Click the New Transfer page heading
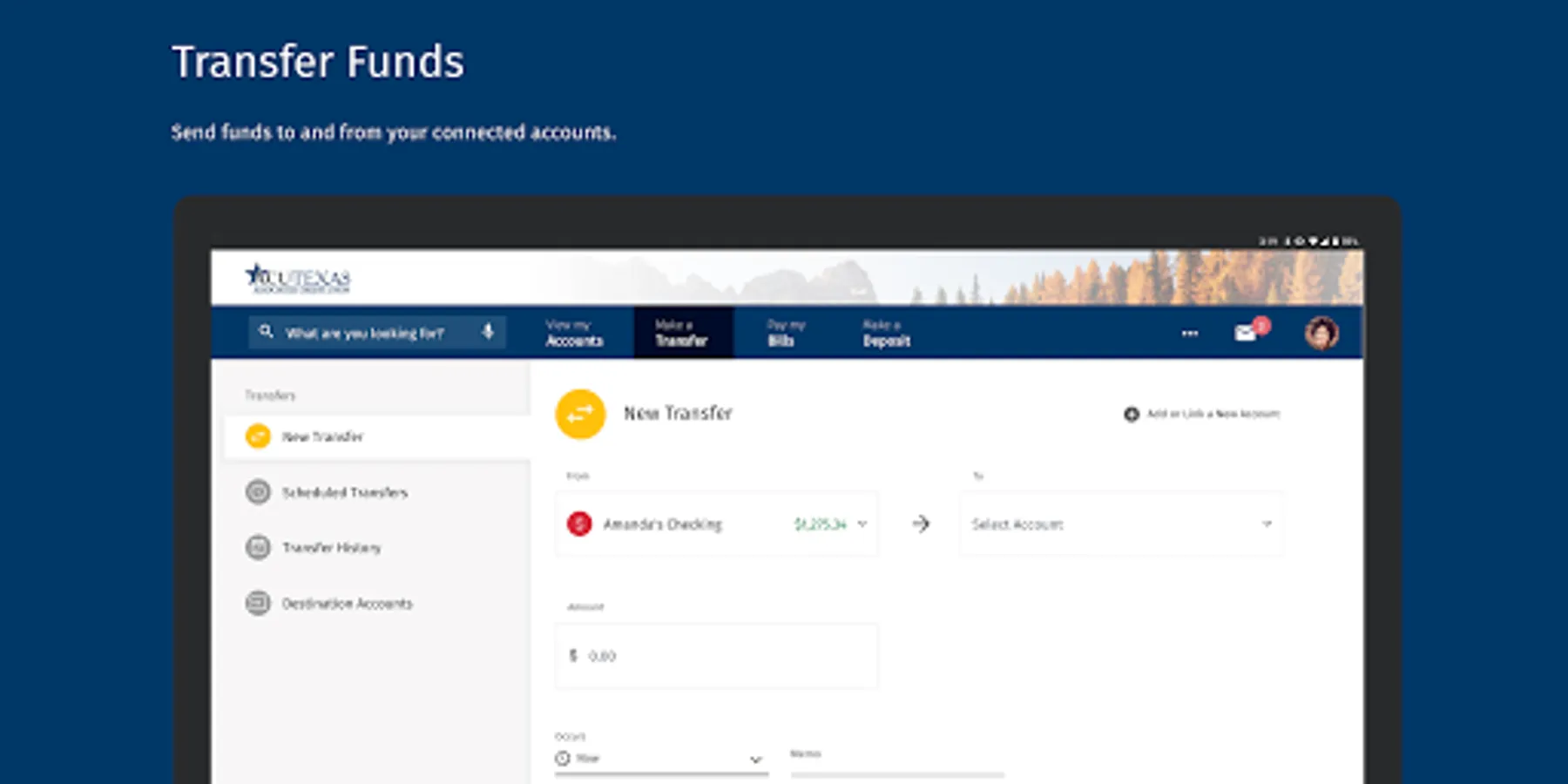The image size is (1568, 784). (x=678, y=414)
